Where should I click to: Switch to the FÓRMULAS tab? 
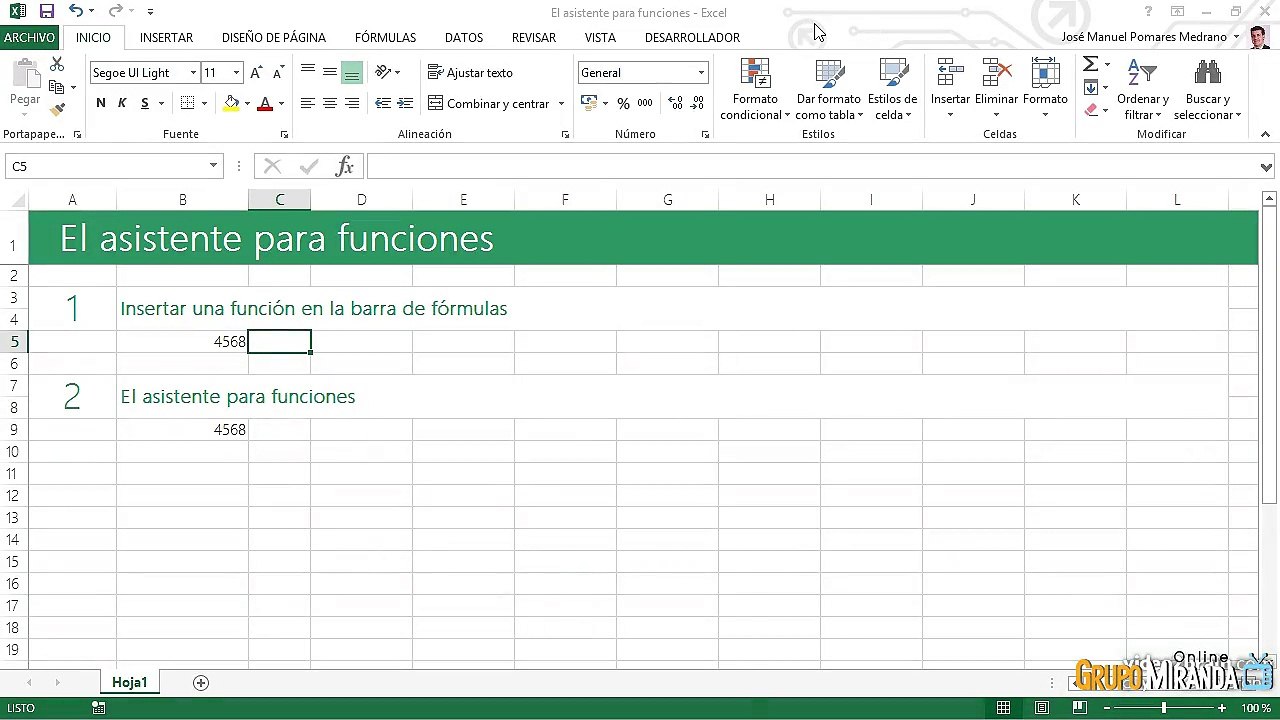click(385, 37)
